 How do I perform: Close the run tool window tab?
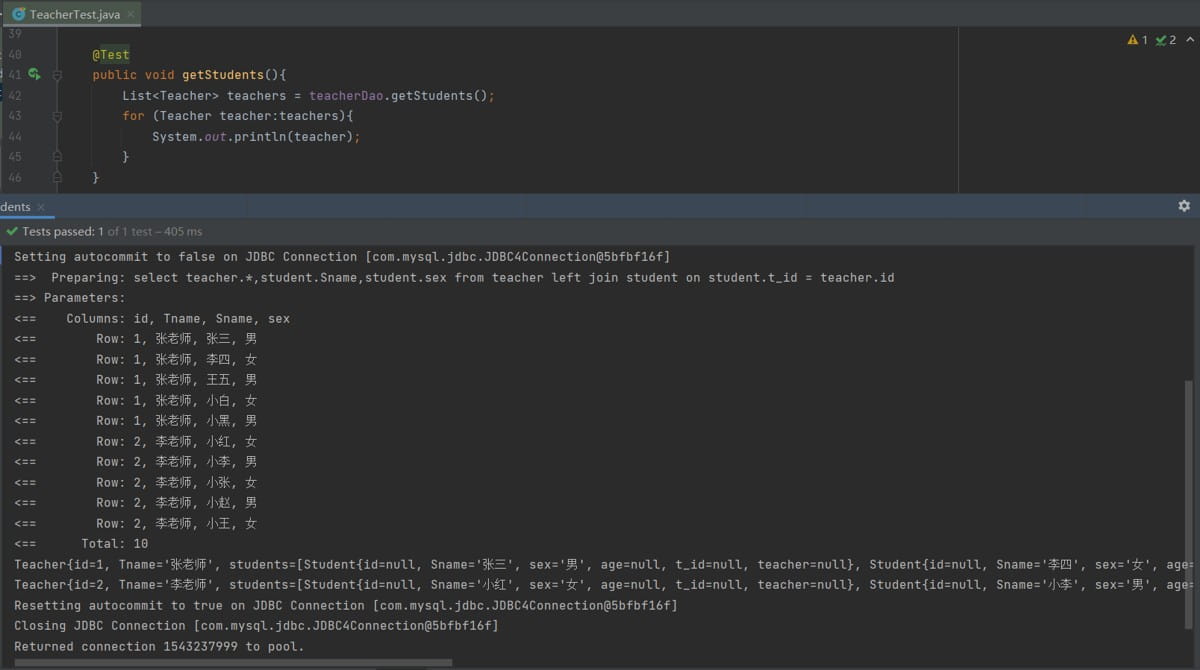click(41, 207)
